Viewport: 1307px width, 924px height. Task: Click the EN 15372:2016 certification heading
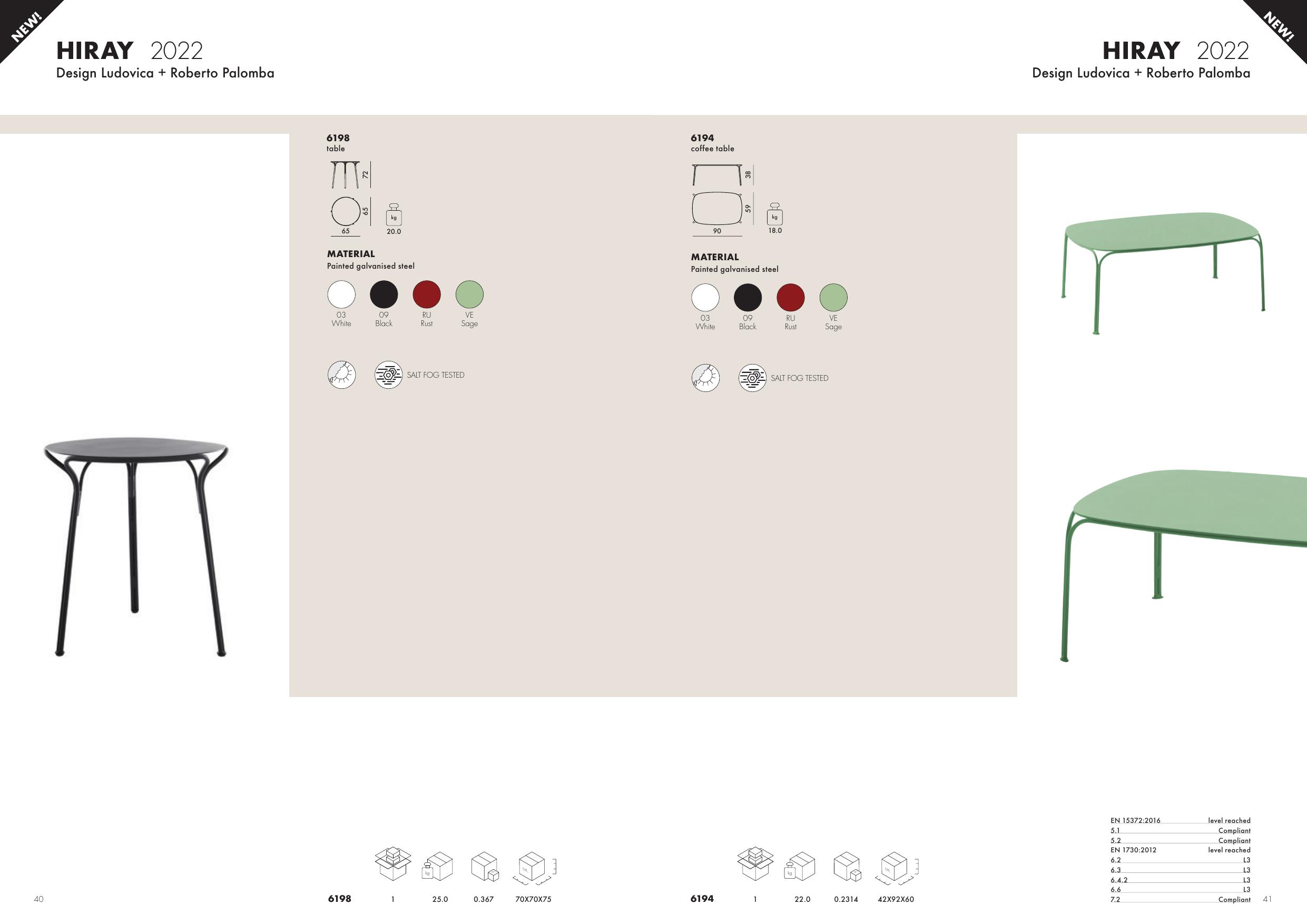click(x=1135, y=820)
